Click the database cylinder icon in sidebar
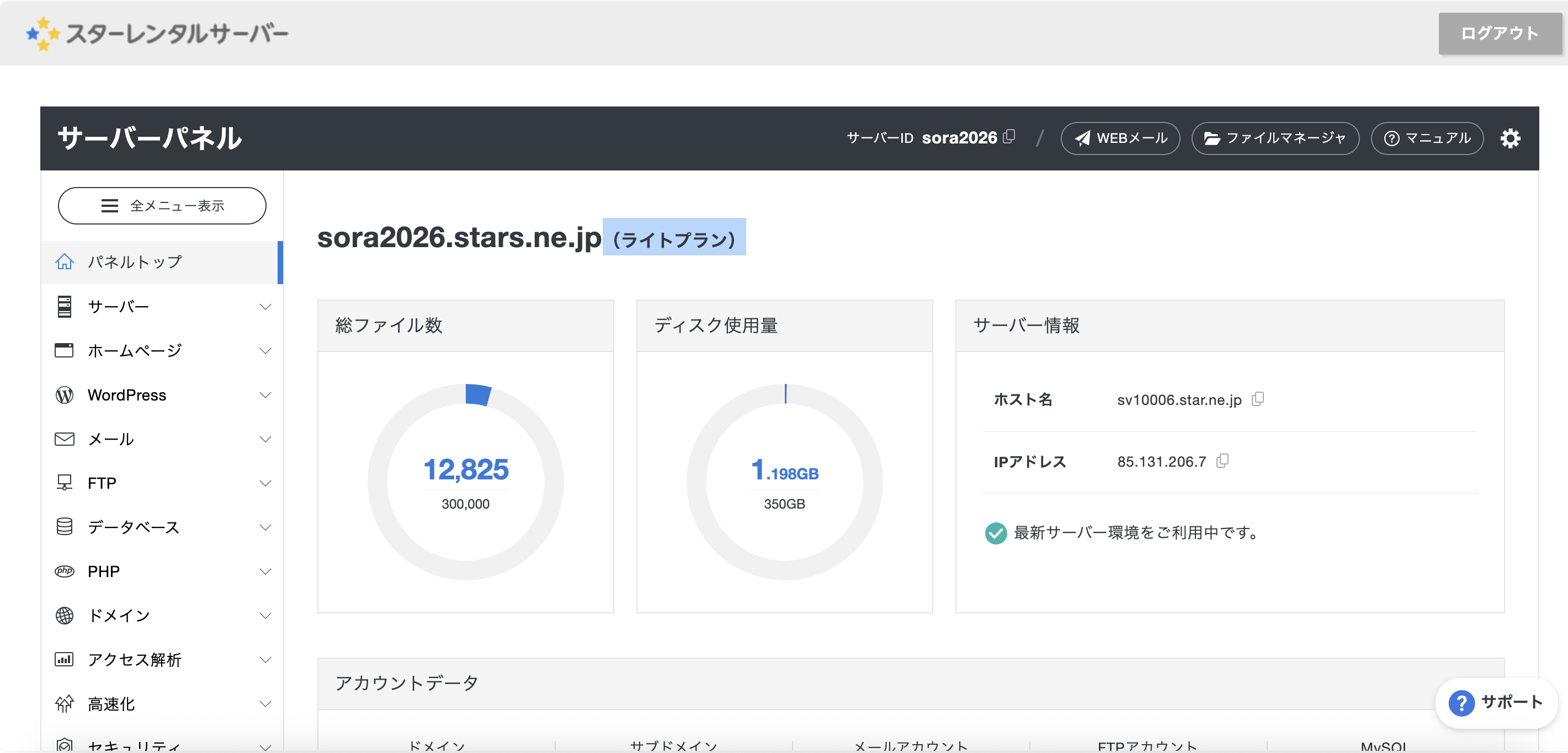The height and width of the screenshot is (753, 1568). coord(65,527)
